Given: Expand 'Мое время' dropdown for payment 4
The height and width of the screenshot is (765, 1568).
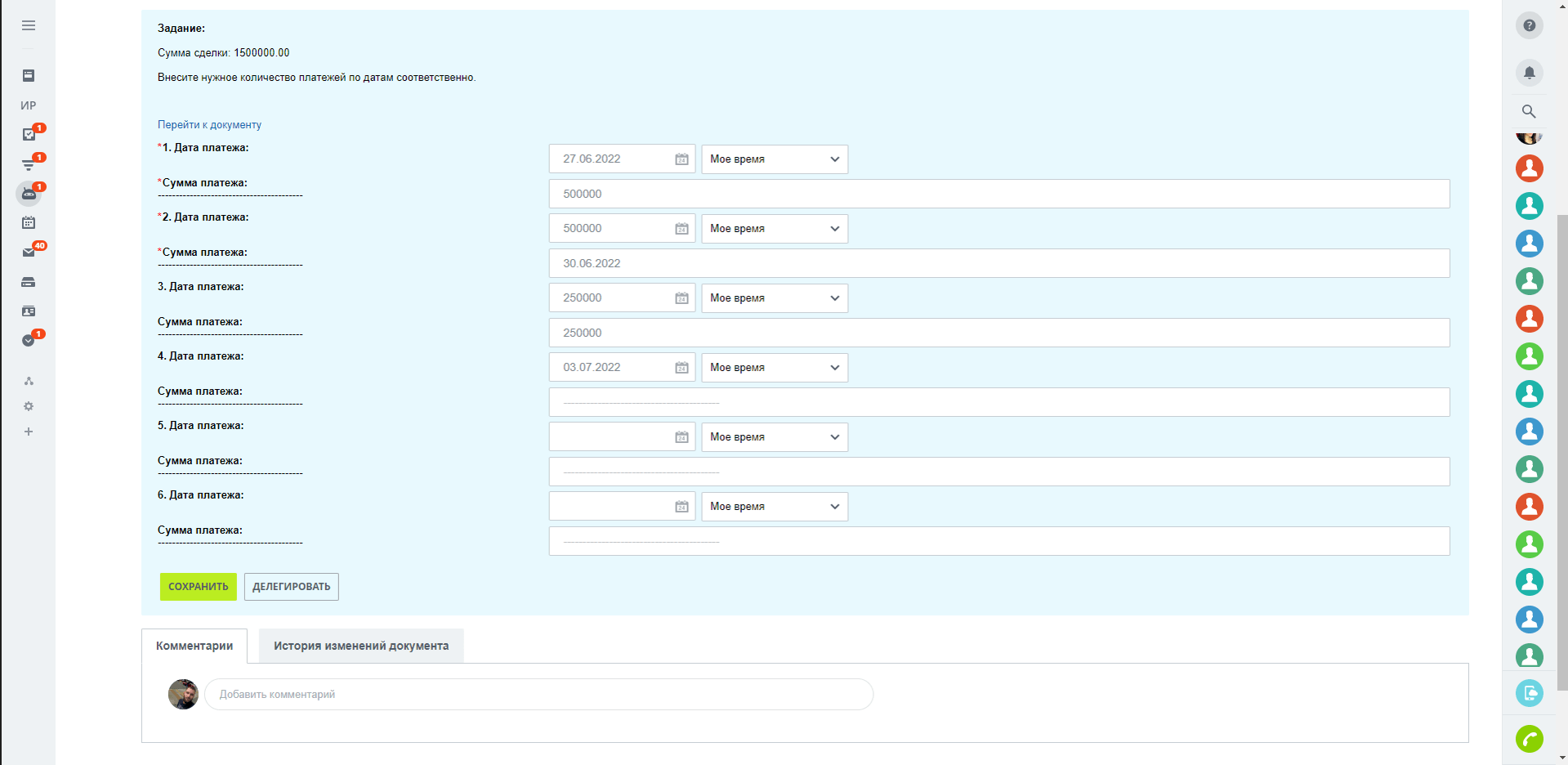Looking at the screenshot, I should pyautogui.click(x=774, y=368).
